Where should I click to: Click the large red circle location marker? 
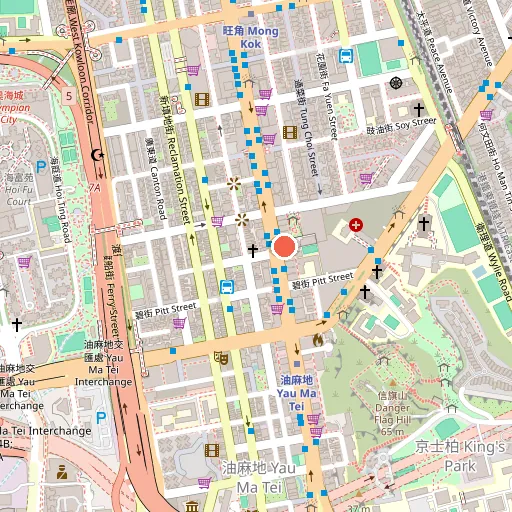pos(284,247)
